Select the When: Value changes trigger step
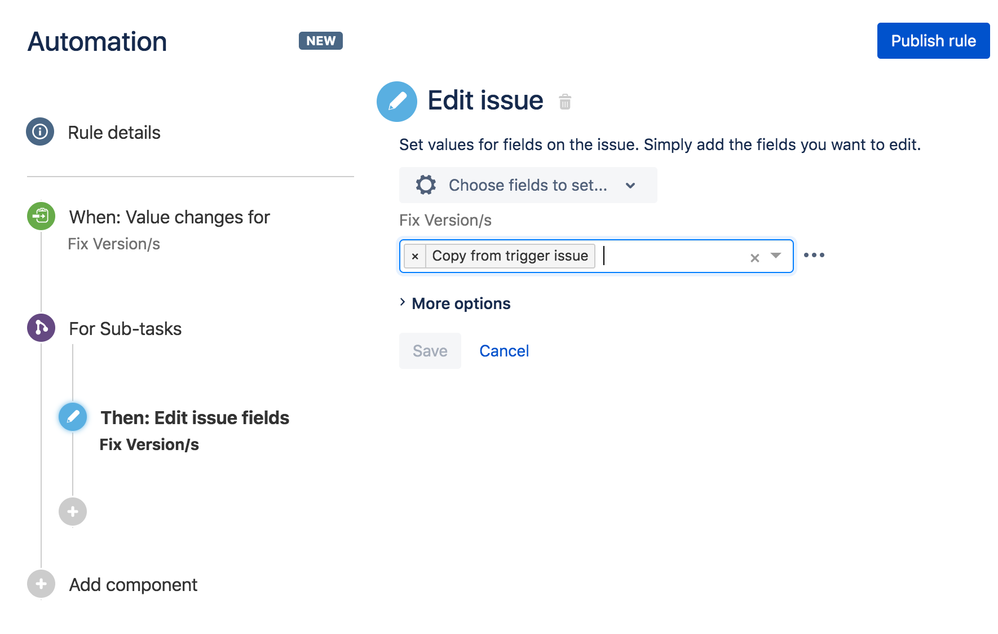Image resolution: width=998 pixels, height=634 pixels. 168,217
